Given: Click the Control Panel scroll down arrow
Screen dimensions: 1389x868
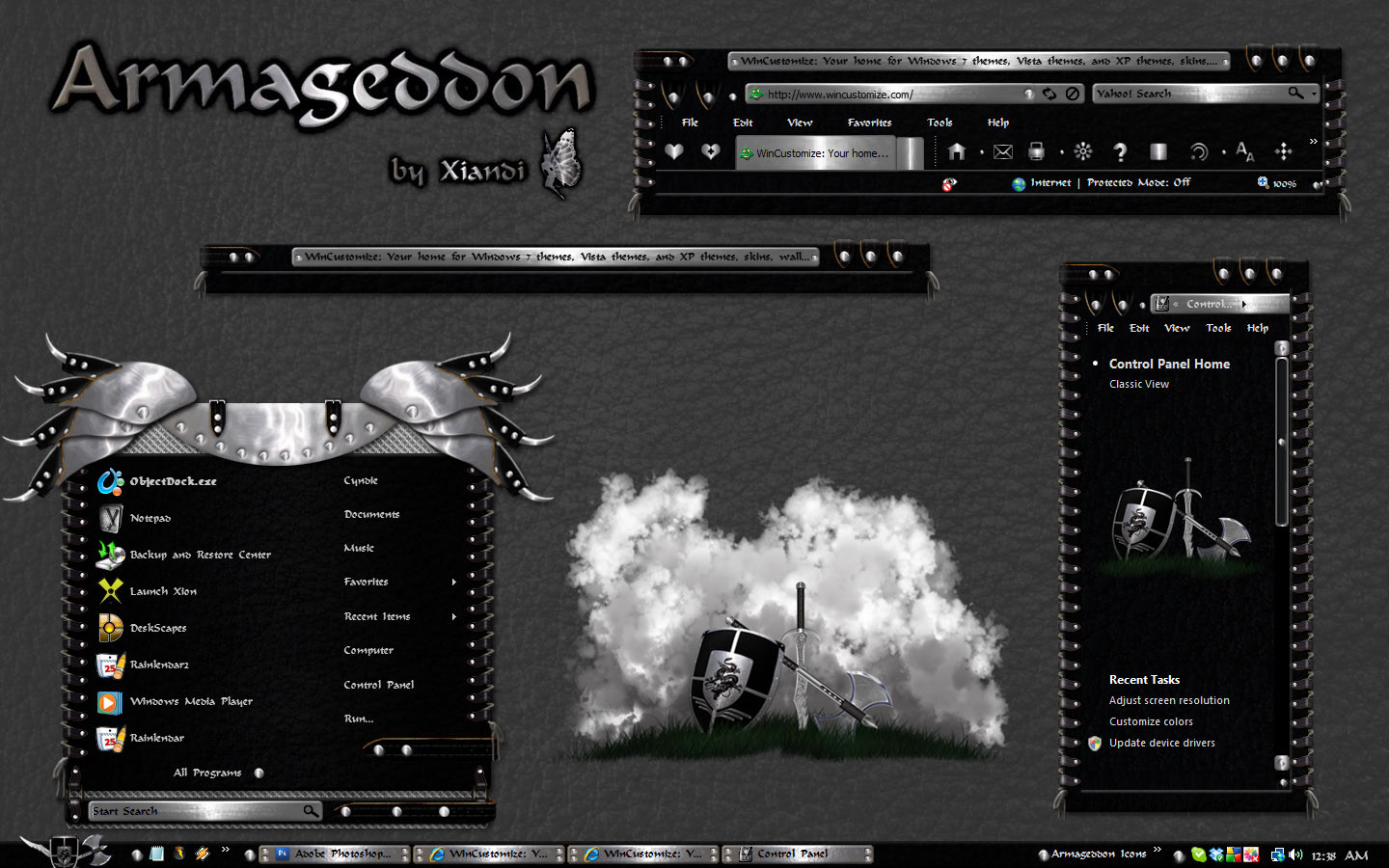Looking at the screenshot, I should point(1282,762).
